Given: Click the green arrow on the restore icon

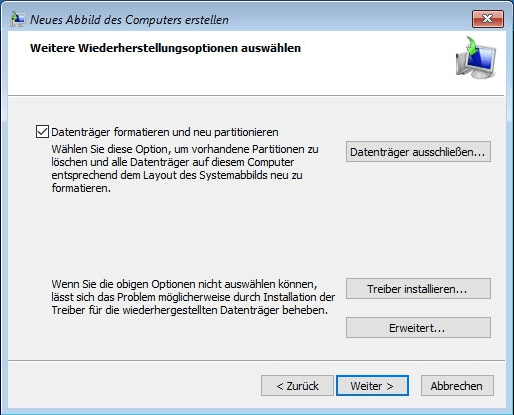Looking at the screenshot, I should tap(473, 46).
